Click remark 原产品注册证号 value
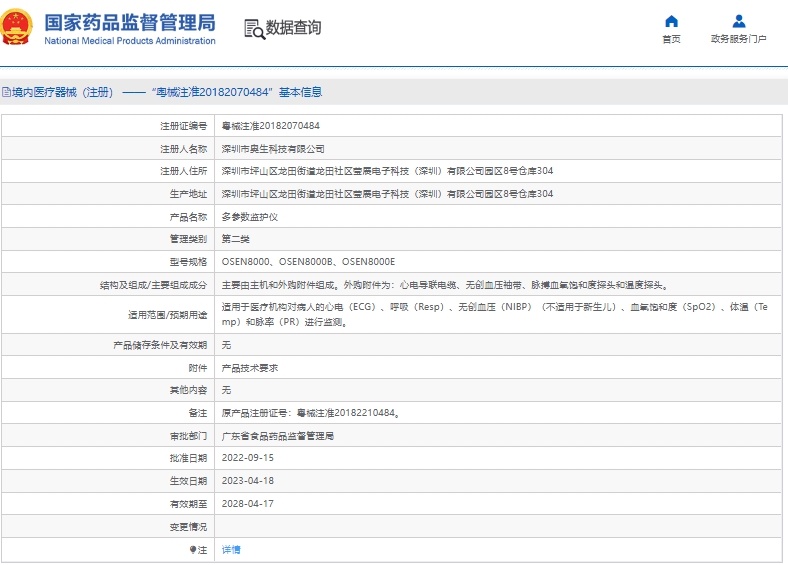This screenshot has height=565, width=788. [x=311, y=413]
